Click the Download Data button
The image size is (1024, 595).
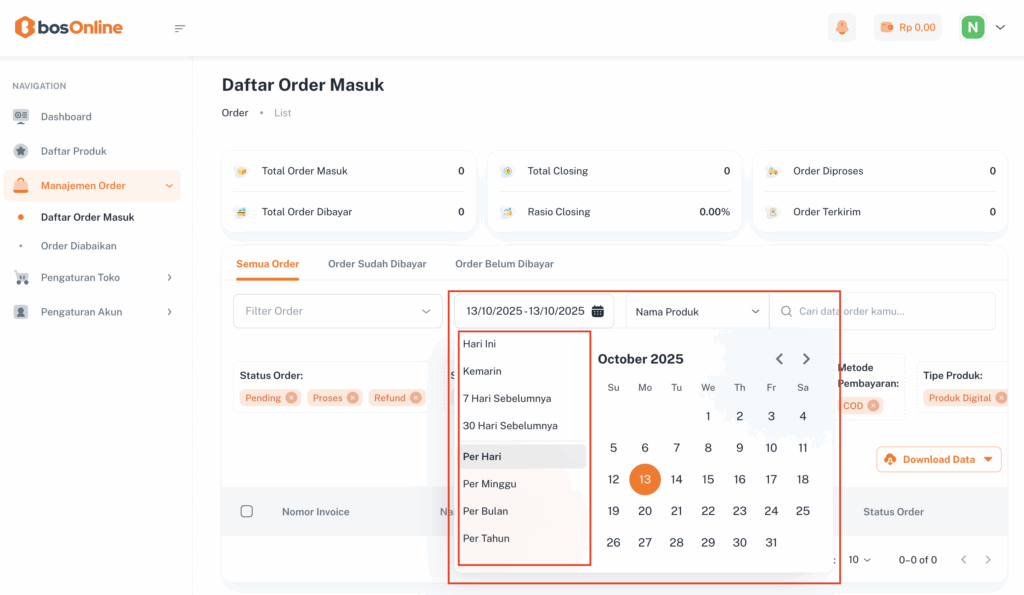938,459
